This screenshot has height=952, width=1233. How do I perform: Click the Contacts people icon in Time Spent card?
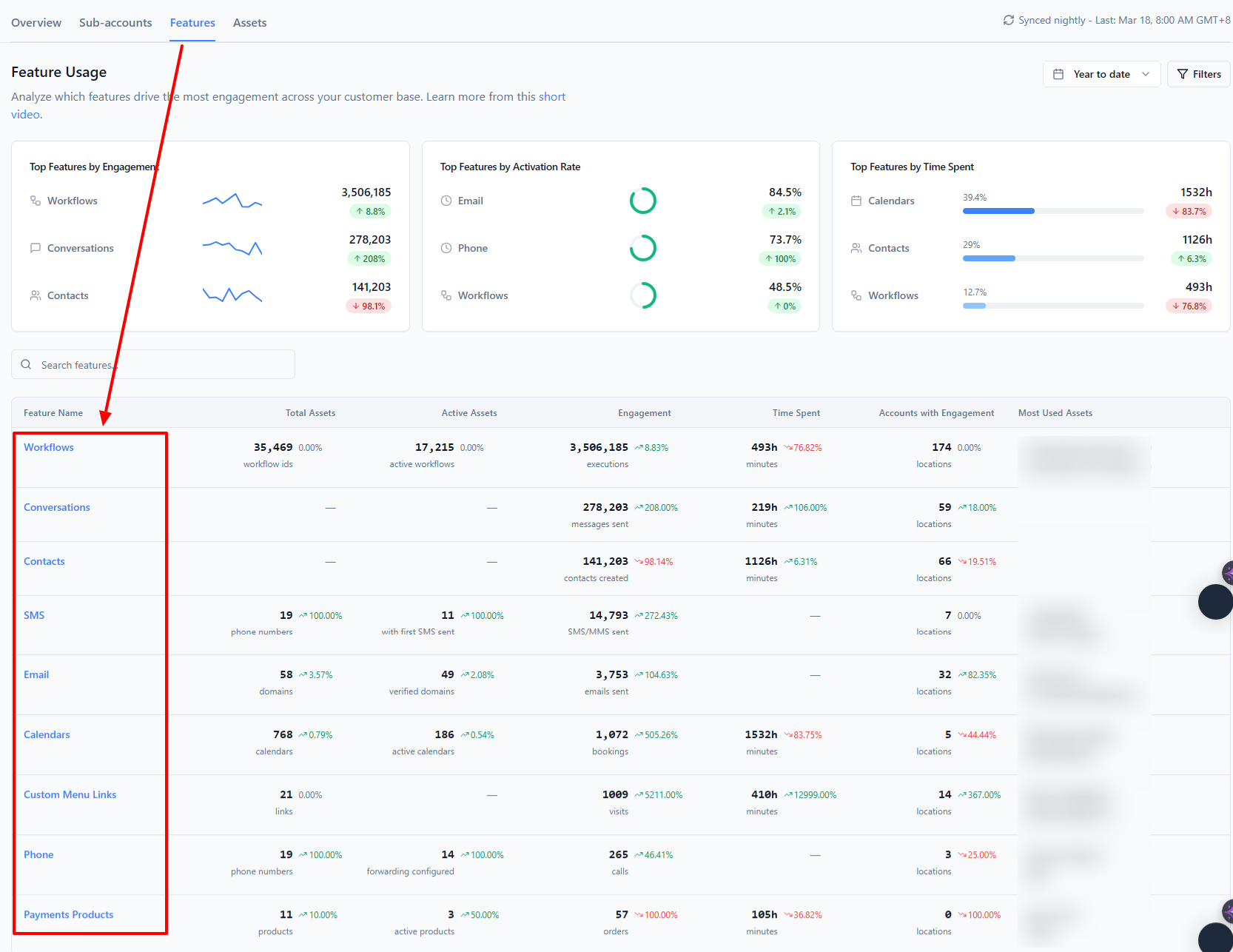pos(856,248)
